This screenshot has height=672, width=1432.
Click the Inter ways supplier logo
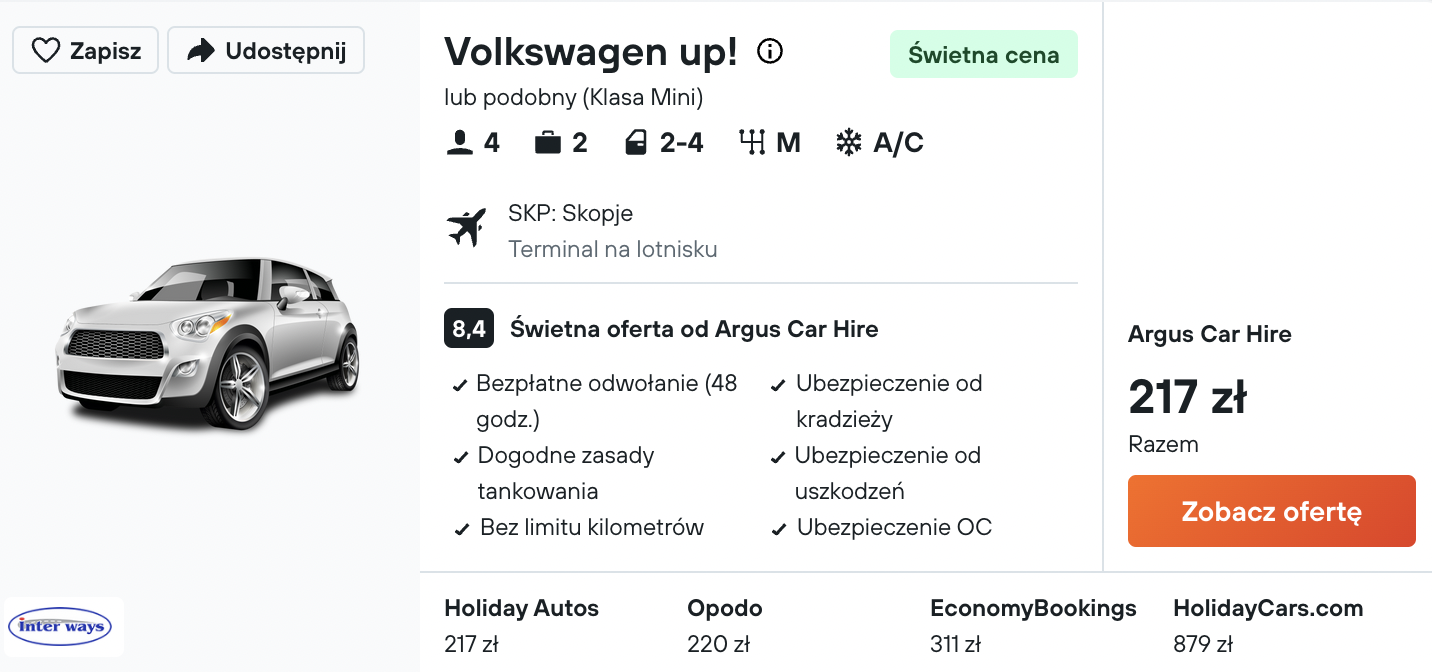coord(64,627)
